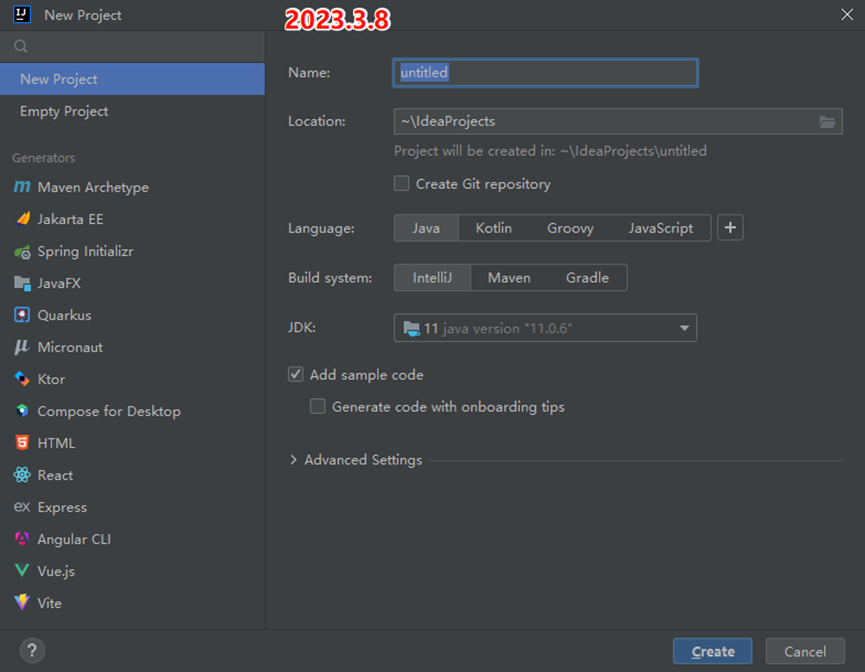865x672 pixels.
Task: Choose the Maven build system
Action: pos(509,278)
